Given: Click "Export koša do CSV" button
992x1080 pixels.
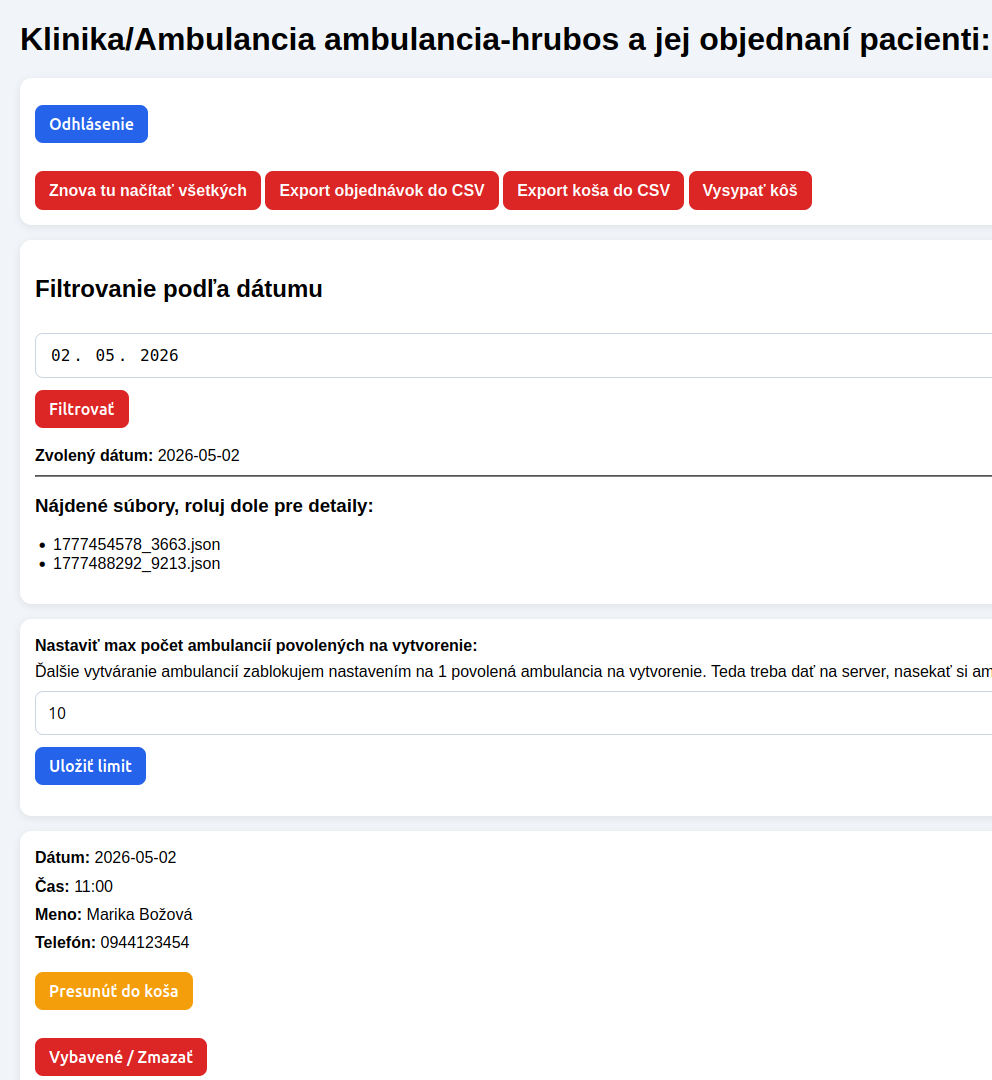Looking at the screenshot, I should click(593, 191).
